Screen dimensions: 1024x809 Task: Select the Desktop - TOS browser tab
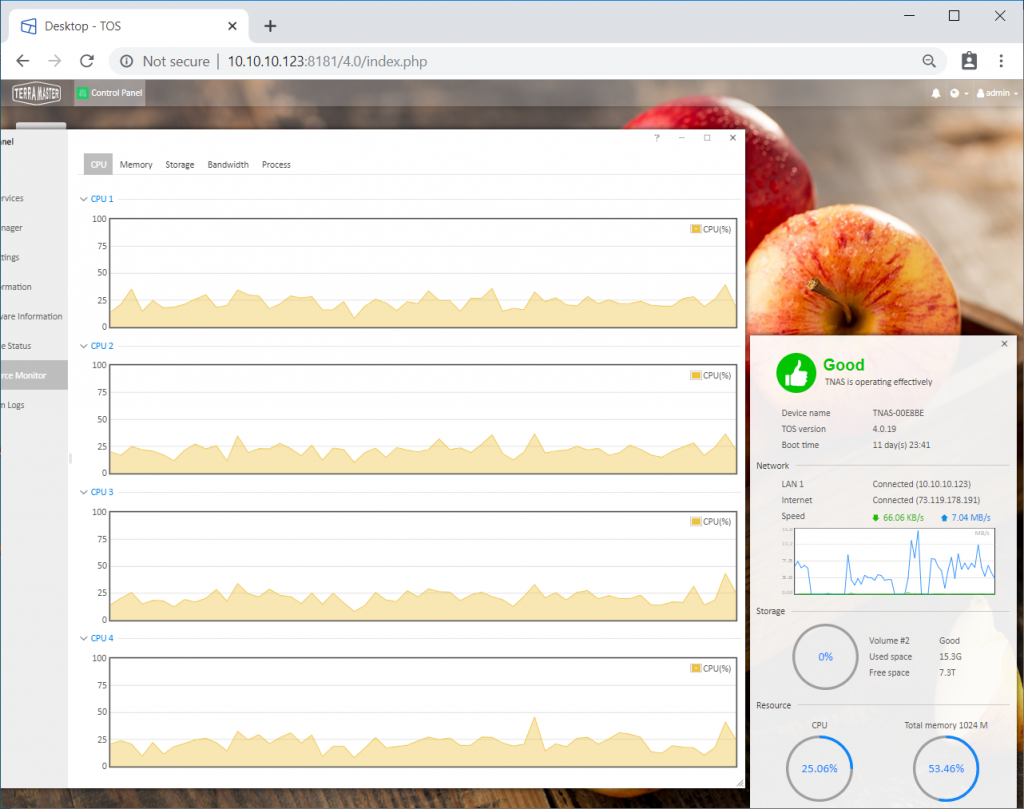129,26
